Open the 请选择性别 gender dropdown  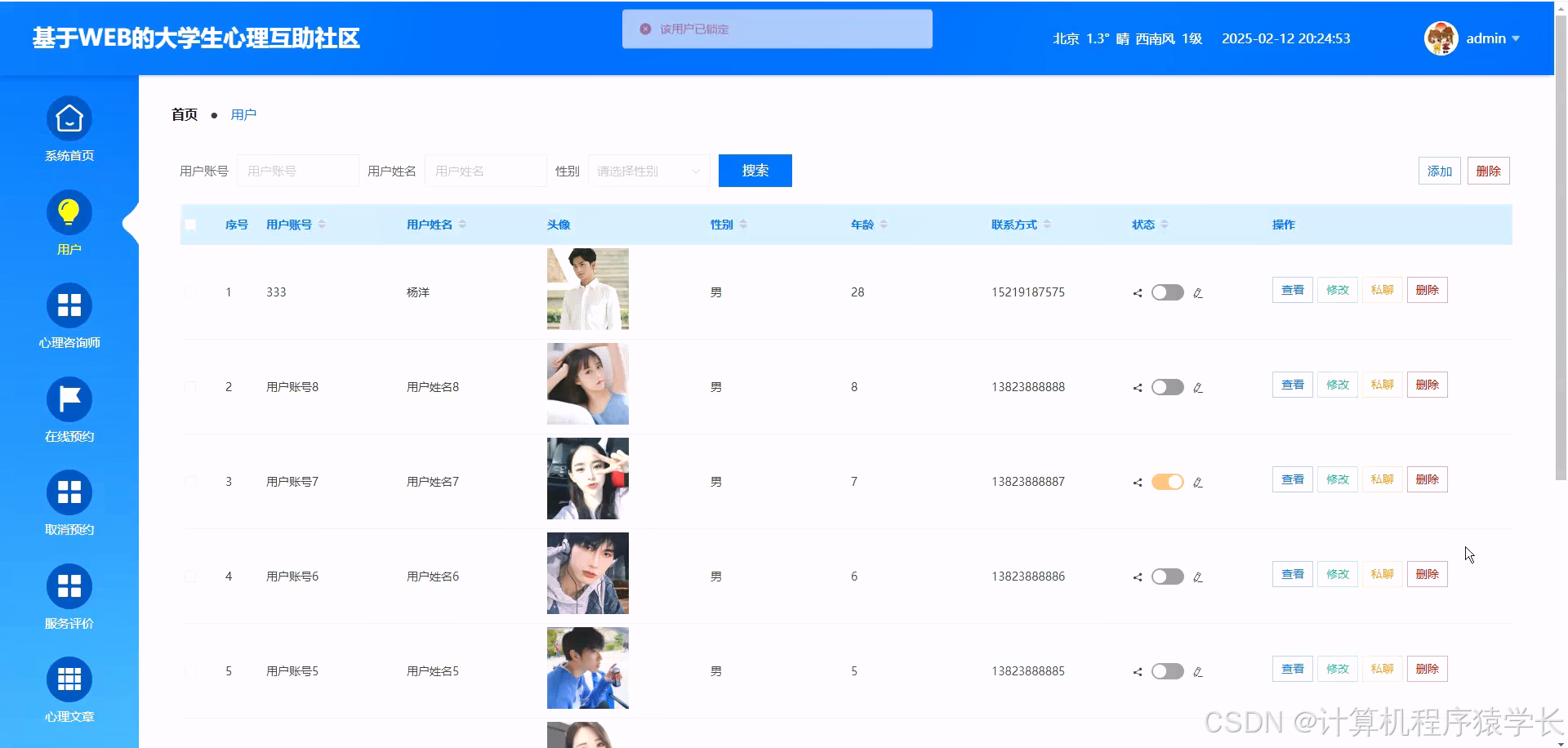(648, 171)
